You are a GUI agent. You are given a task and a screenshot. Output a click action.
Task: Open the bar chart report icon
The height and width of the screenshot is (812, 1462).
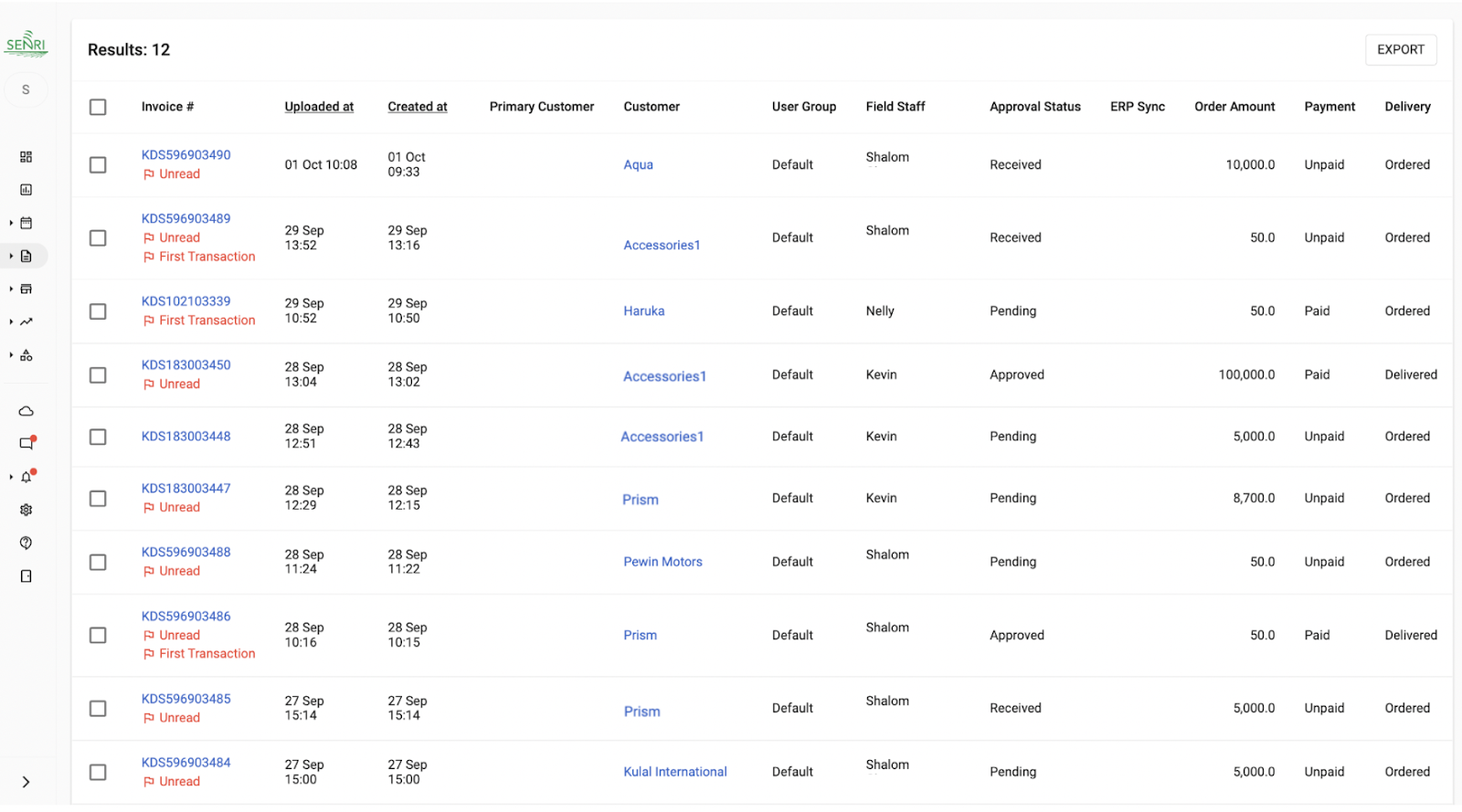[26, 190]
